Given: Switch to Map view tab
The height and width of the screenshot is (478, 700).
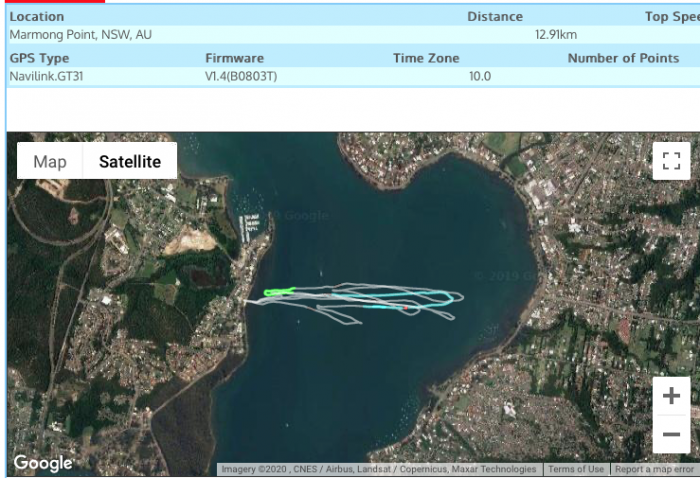Looking at the screenshot, I should tap(50, 161).
